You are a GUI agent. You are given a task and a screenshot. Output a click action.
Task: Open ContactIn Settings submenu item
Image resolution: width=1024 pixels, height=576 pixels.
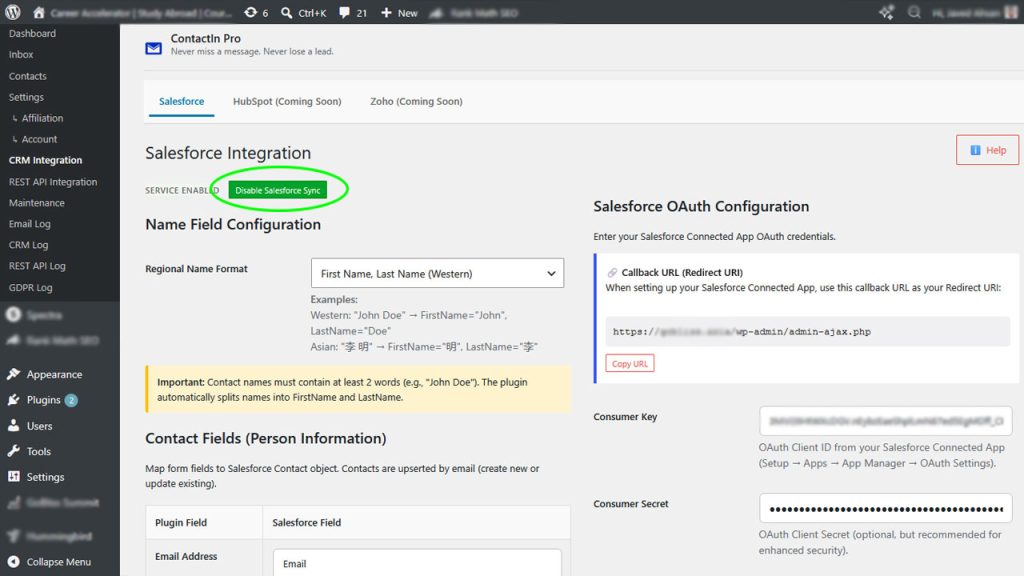pyautogui.click(x=26, y=97)
